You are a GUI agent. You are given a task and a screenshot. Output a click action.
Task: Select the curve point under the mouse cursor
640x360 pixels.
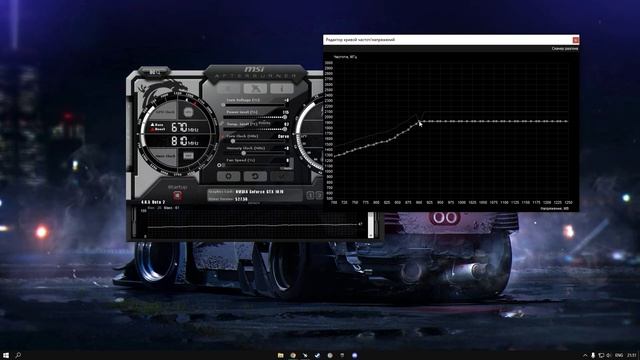418,122
